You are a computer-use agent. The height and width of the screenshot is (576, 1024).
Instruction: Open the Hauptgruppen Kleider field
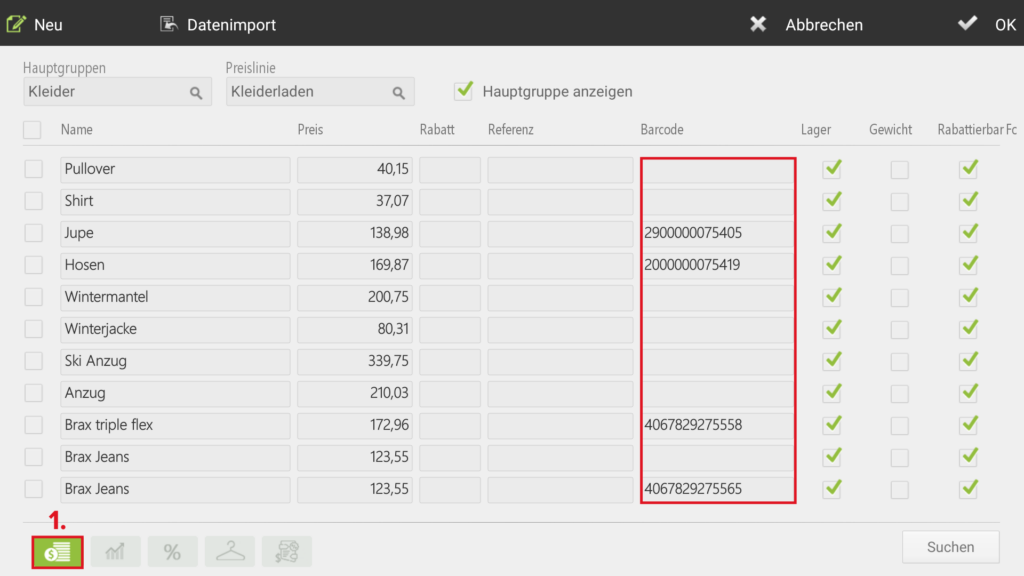click(118, 92)
